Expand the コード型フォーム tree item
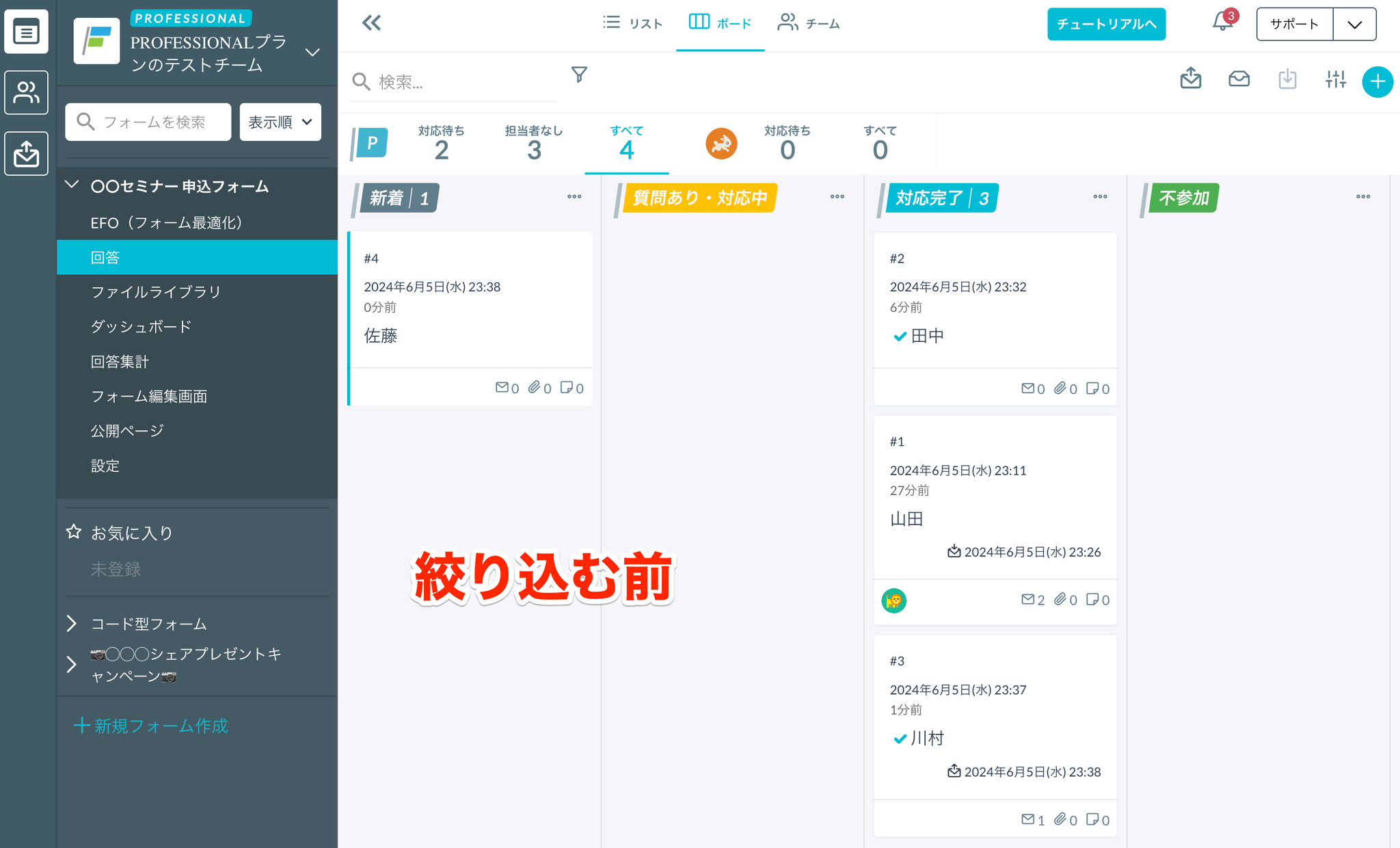The height and width of the screenshot is (848, 1400). coord(72,623)
